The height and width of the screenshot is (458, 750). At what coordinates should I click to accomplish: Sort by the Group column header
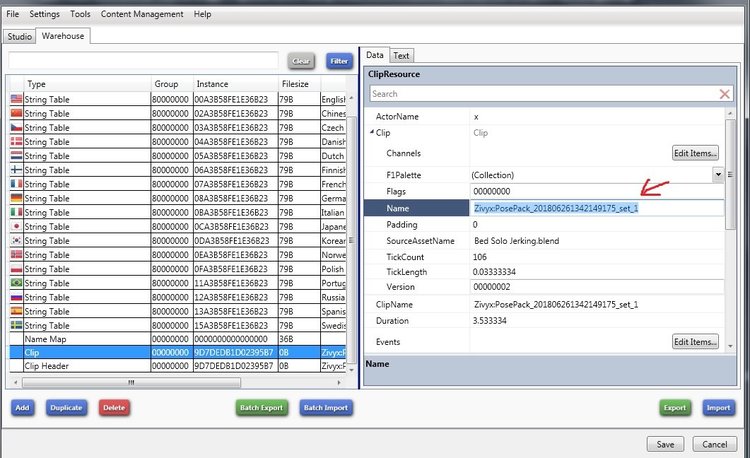[x=172, y=84]
